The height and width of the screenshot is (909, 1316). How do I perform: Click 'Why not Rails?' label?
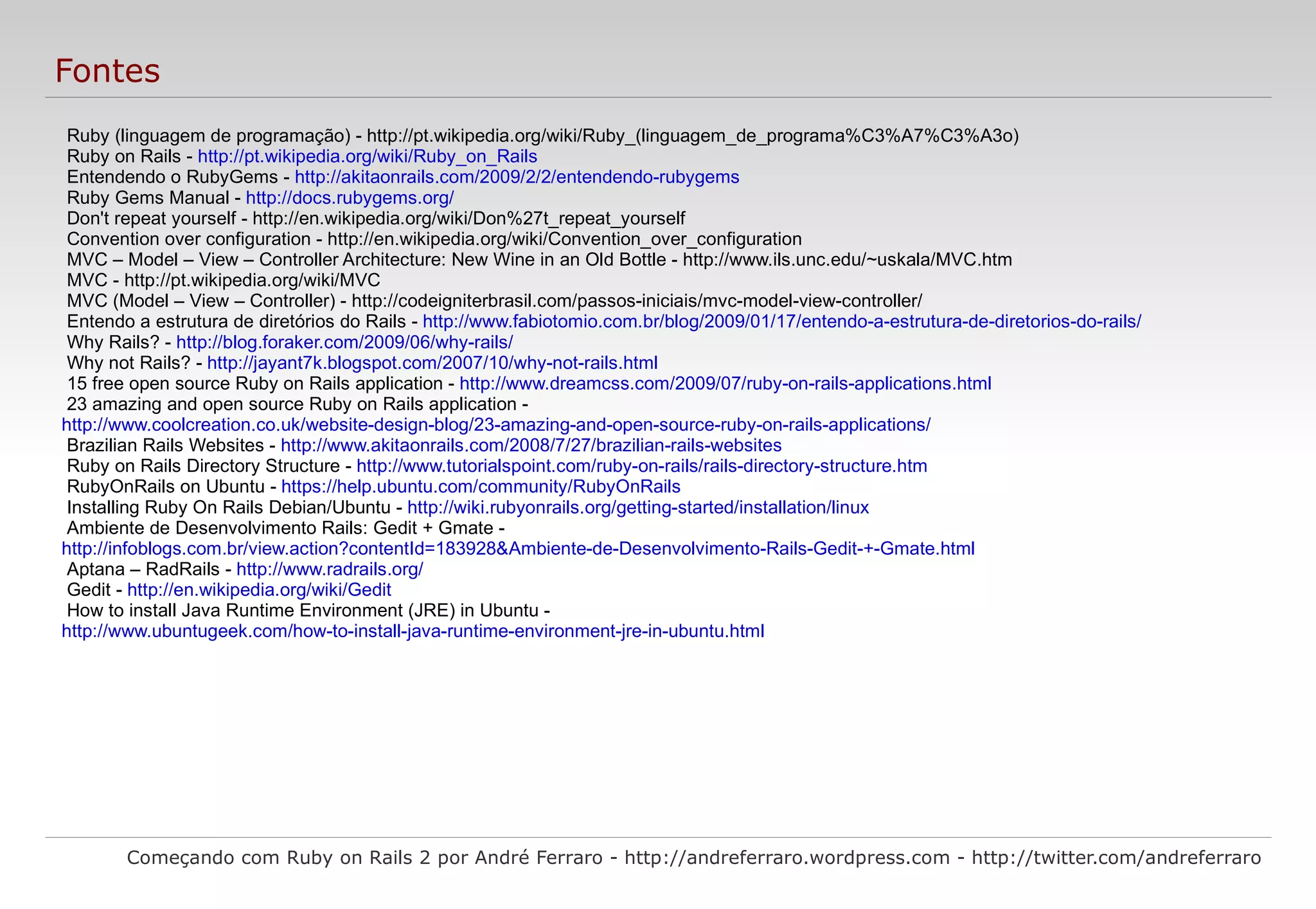tap(129, 363)
